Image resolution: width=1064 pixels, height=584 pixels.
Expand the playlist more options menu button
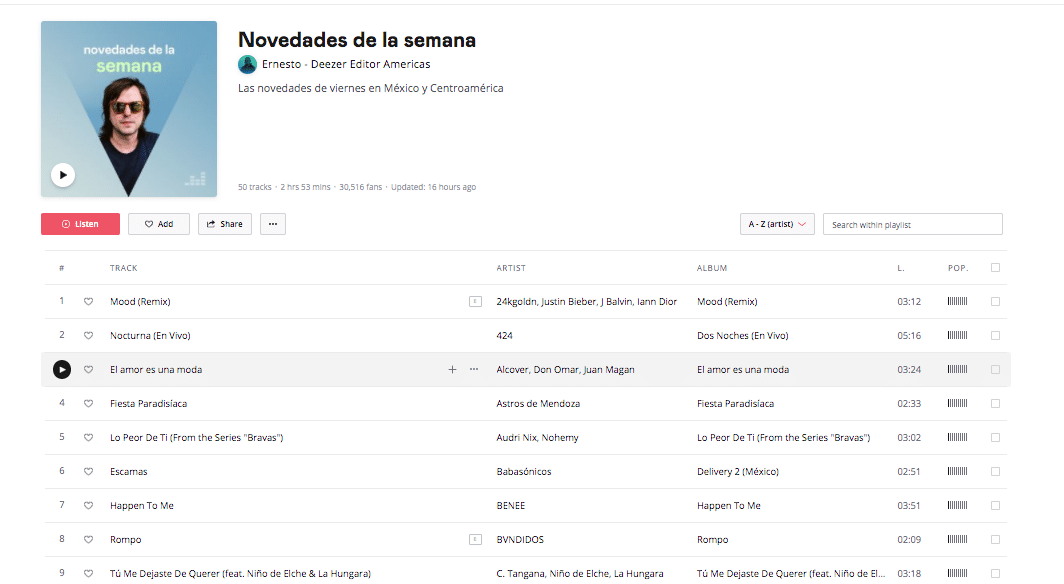pyautogui.click(x=273, y=224)
